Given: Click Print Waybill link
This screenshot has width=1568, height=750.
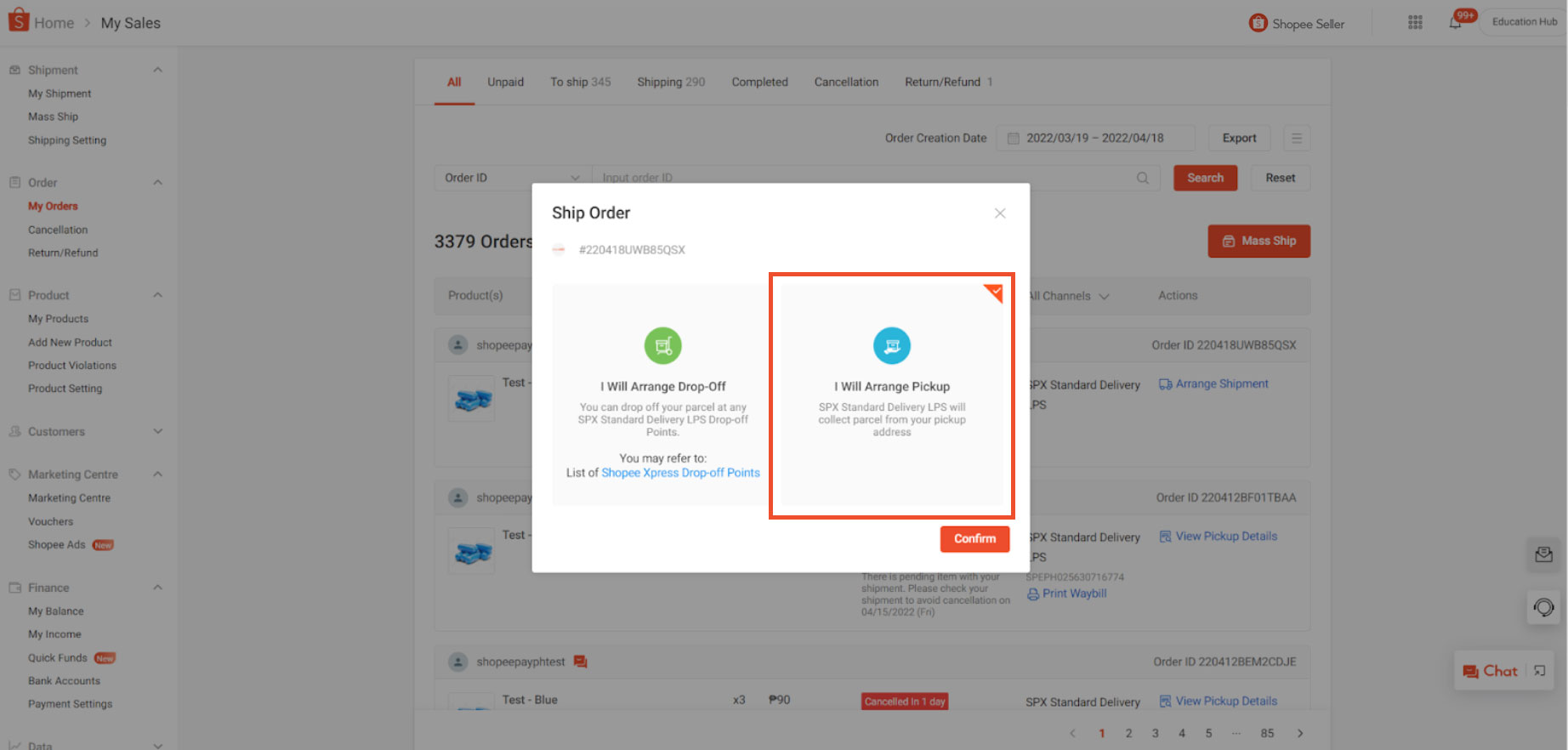Looking at the screenshot, I should [x=1067, y=594].
